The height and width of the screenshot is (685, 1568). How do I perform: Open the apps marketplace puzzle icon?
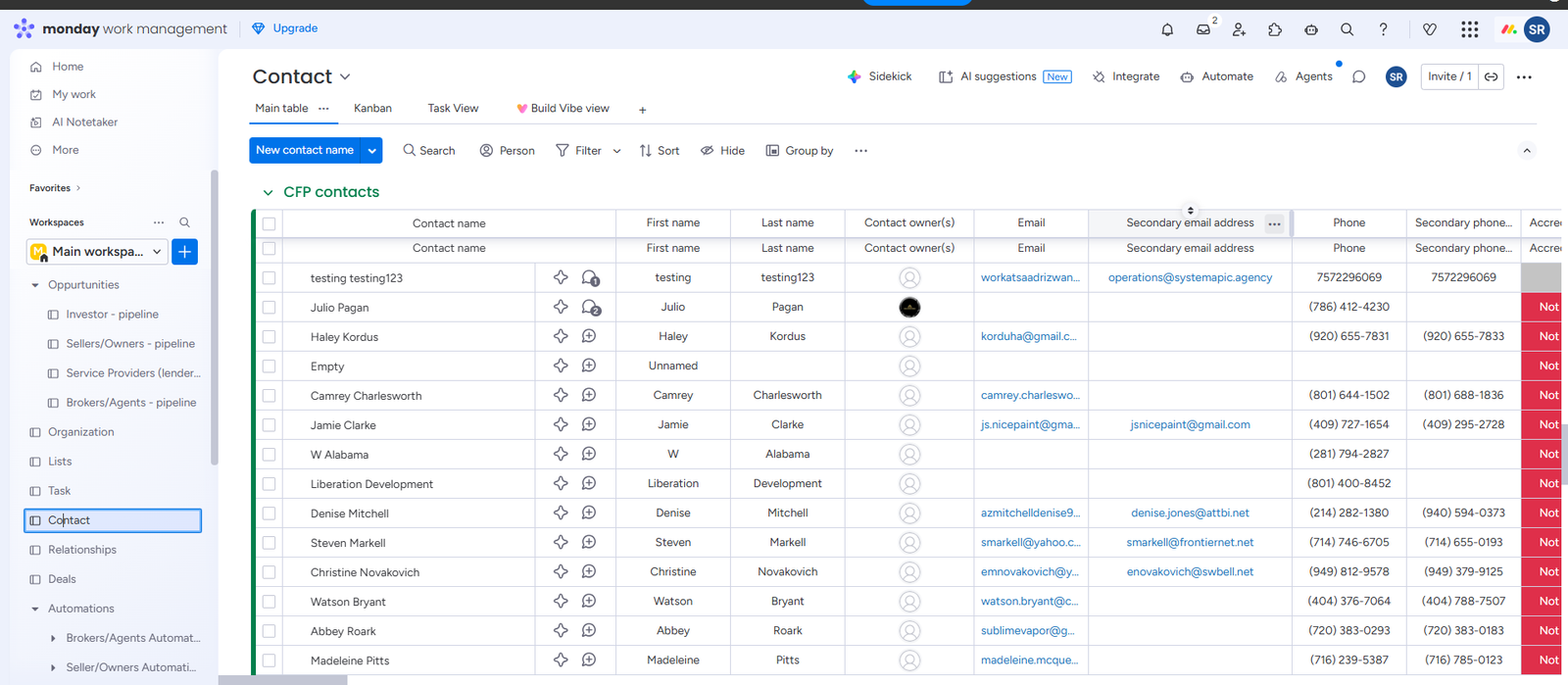click(x=1275, y=29)
